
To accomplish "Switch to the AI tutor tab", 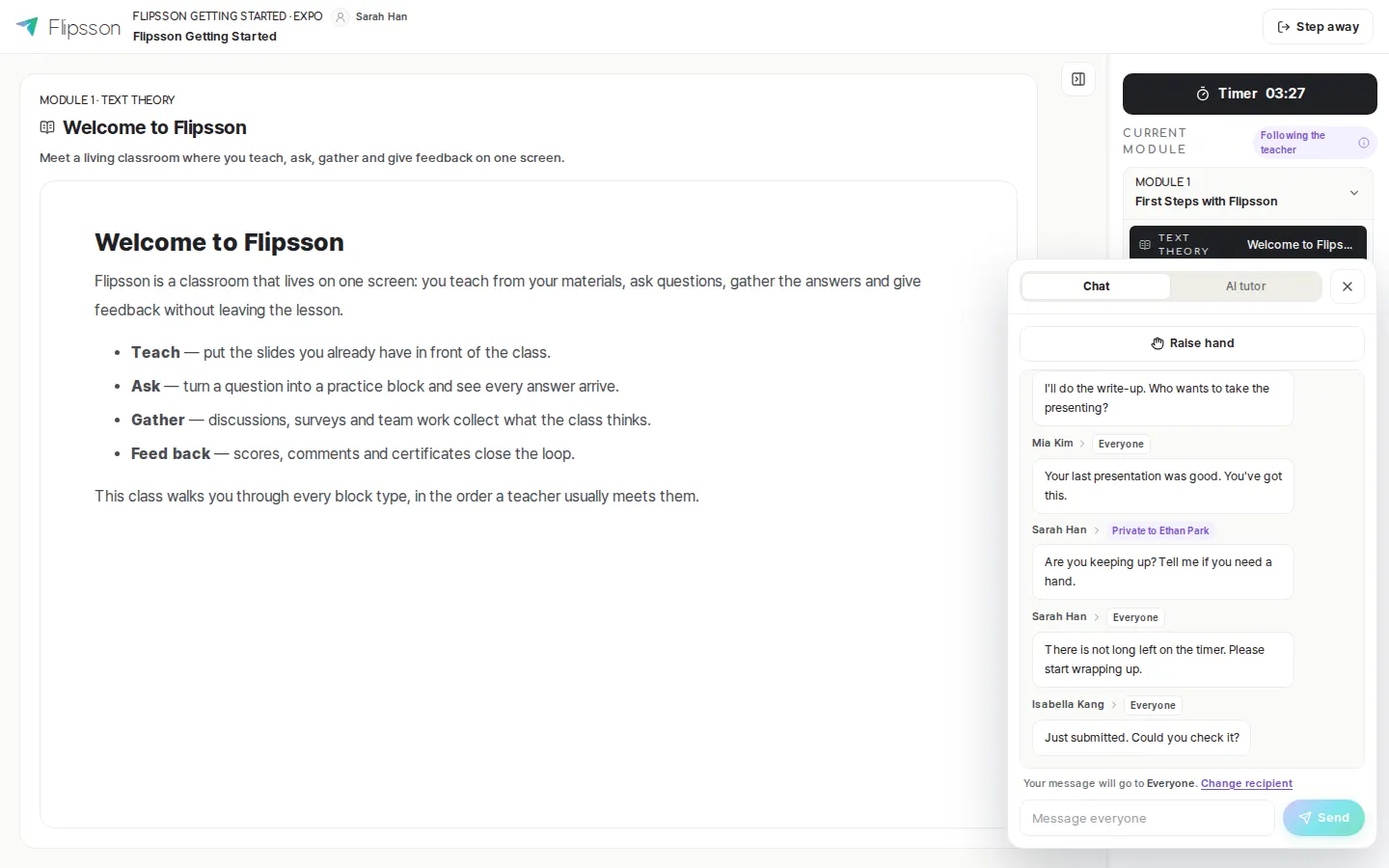I will (x=1245, y=286).
